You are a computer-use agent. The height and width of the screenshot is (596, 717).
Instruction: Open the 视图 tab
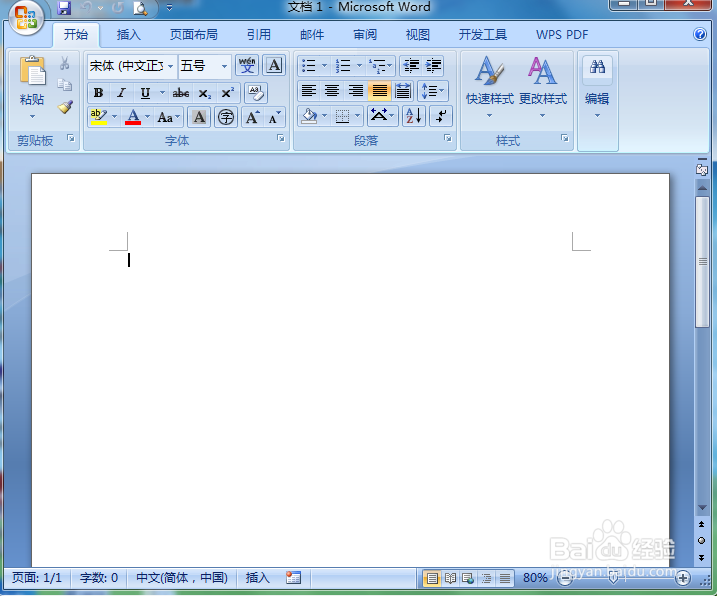click(x=417, y=35)
